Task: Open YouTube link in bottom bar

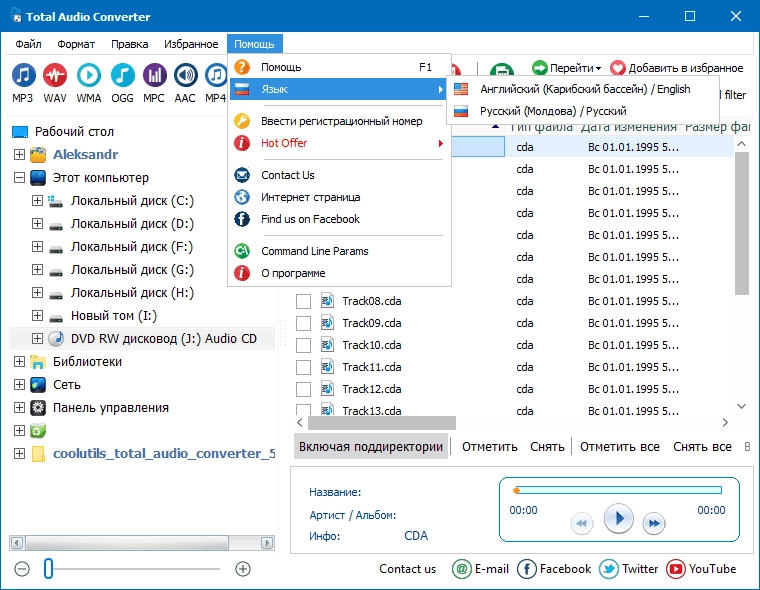Action: [x=701, y=569]
